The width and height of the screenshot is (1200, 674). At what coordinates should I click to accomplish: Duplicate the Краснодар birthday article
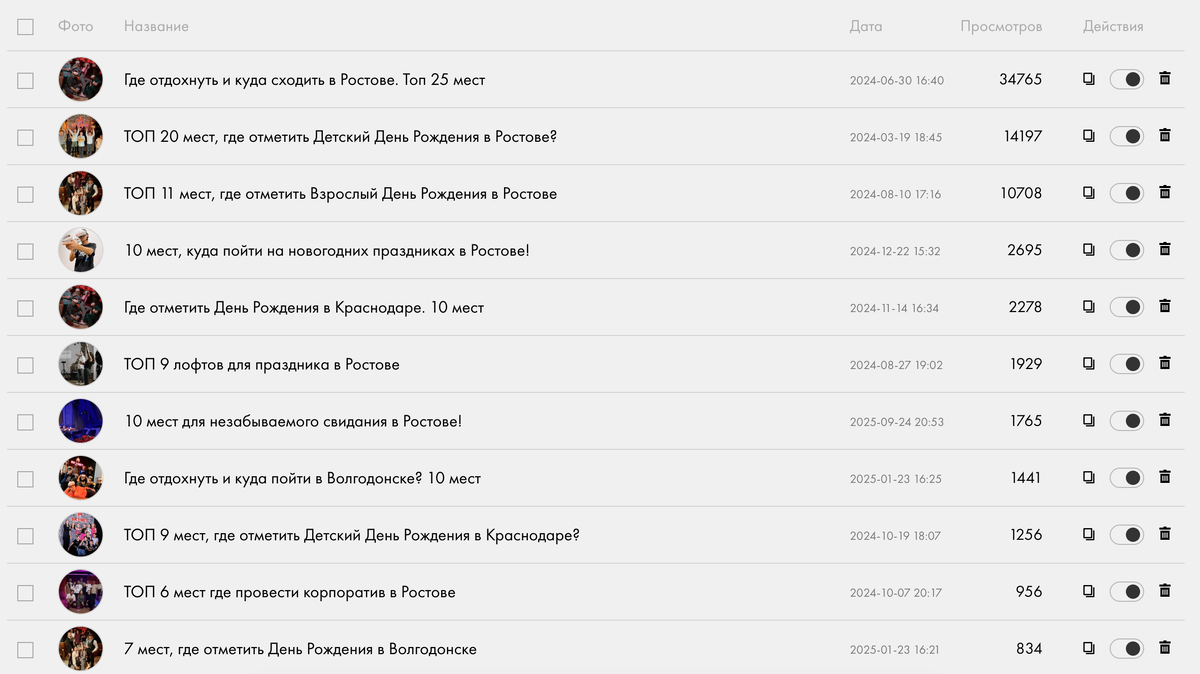[1089, 307]
